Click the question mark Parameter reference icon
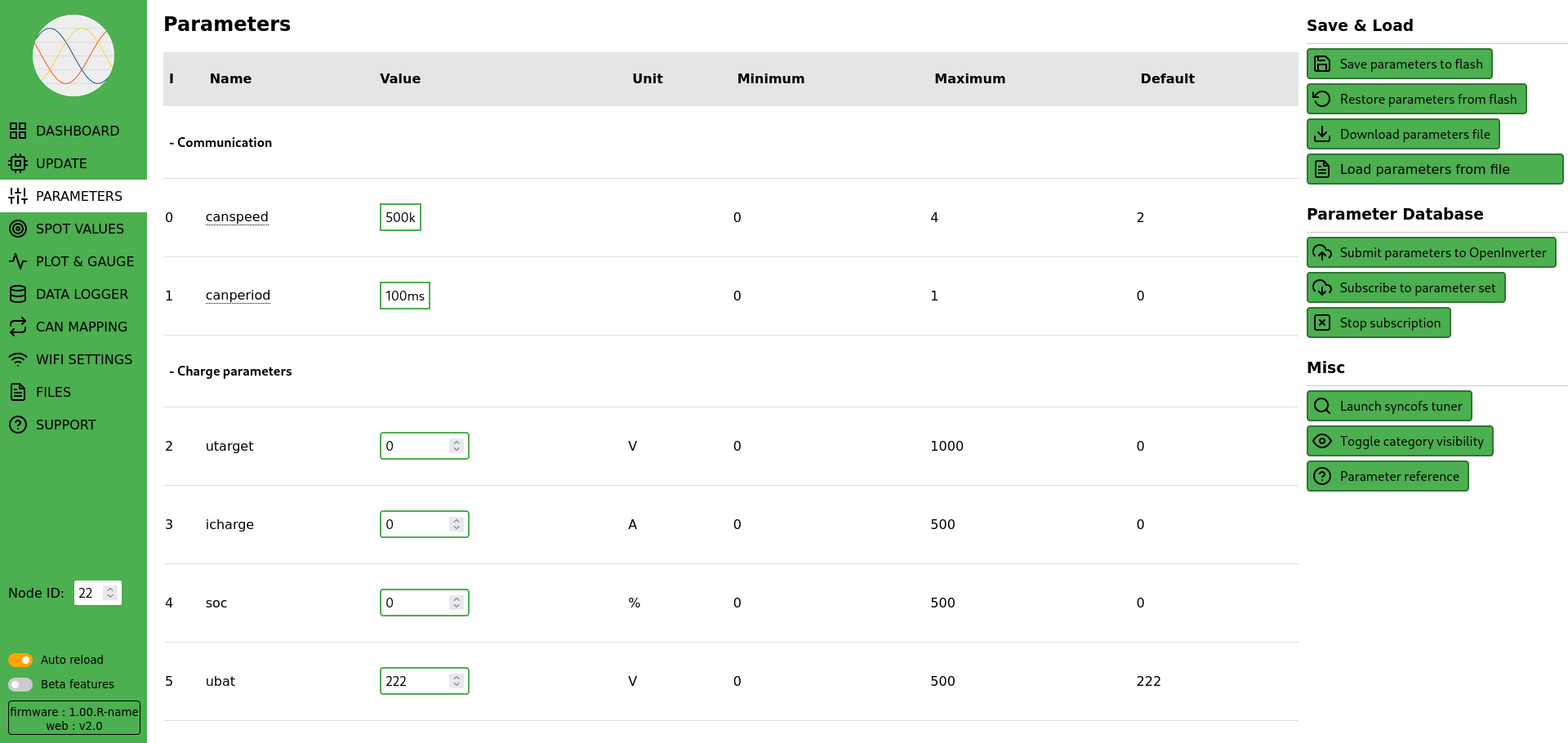1568x743 pixels. 1322,476
